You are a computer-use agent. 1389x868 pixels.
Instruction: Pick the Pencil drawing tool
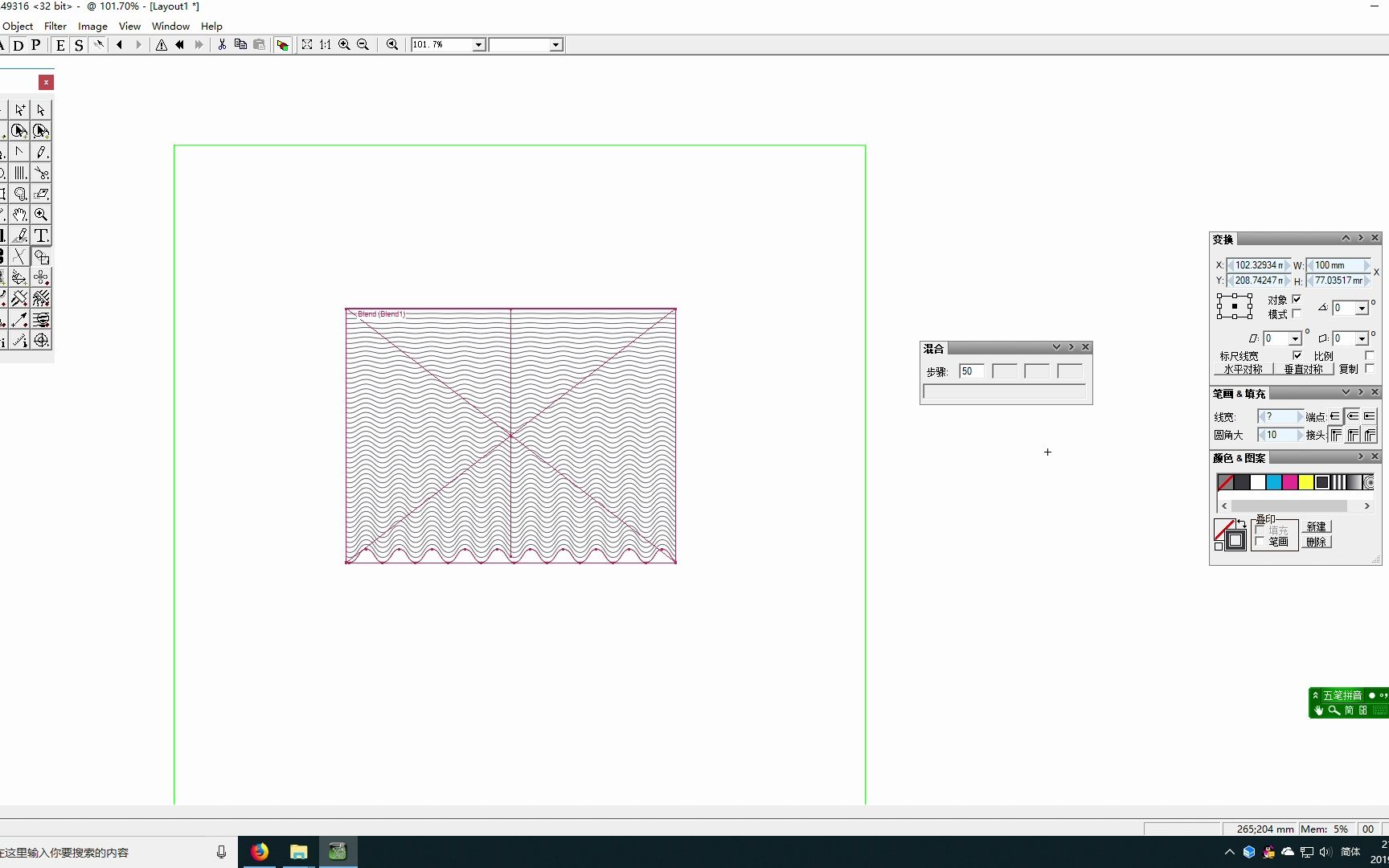point(41,152)
